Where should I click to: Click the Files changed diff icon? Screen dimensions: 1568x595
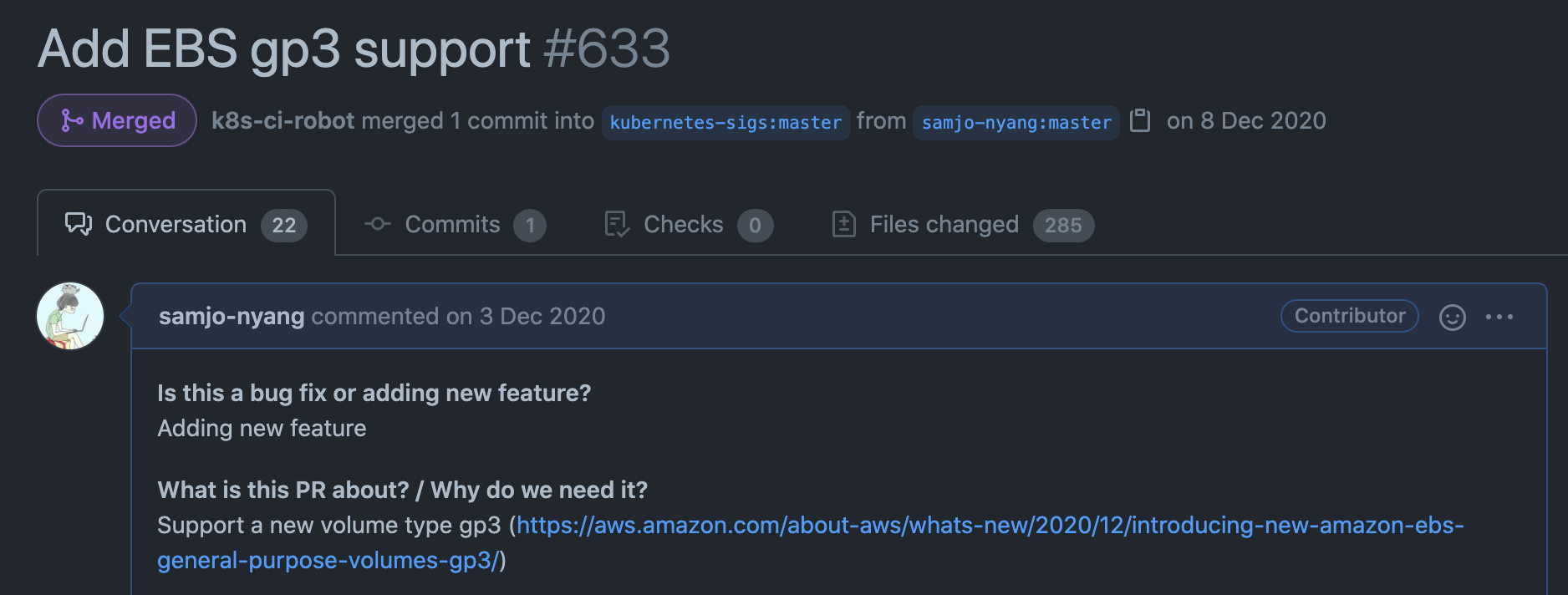tap(844, 224)
